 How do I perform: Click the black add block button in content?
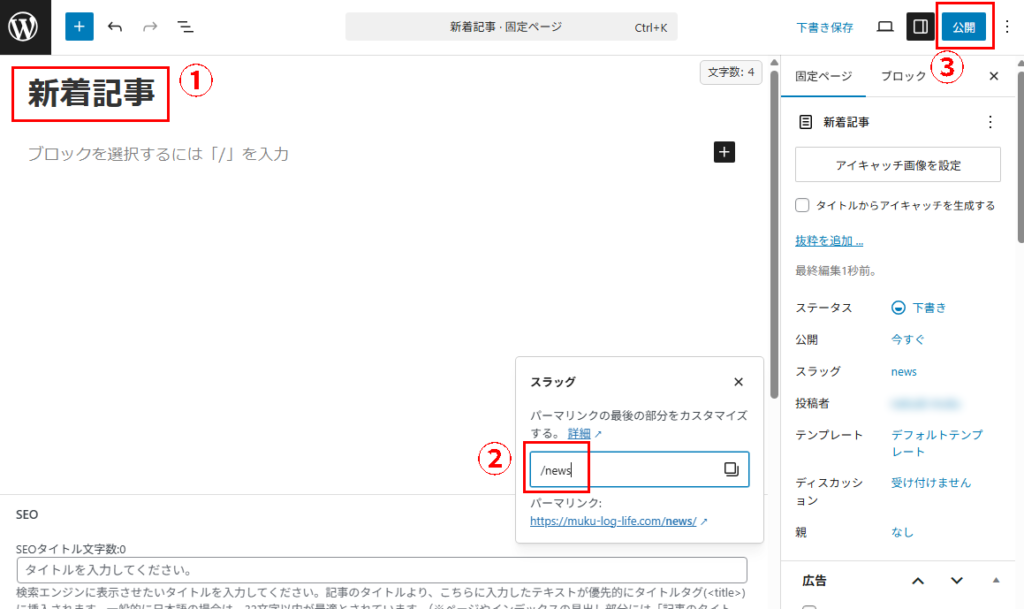click(725, 152)
